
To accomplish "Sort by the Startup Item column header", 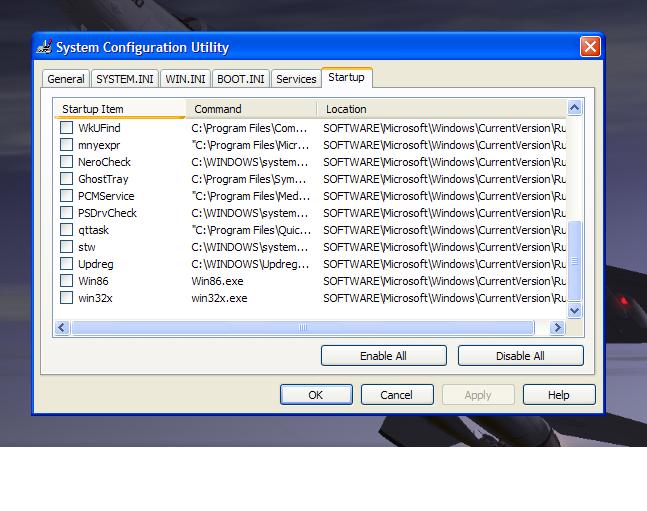I will click(x=120, y=109).
